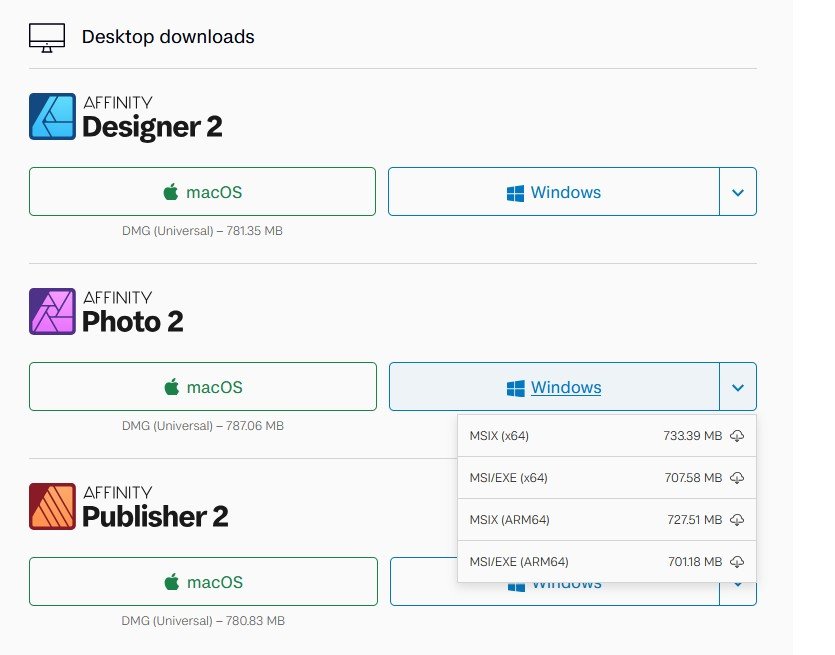
Task: Click the 727.51 MB file size
Action: click(695, 520)
